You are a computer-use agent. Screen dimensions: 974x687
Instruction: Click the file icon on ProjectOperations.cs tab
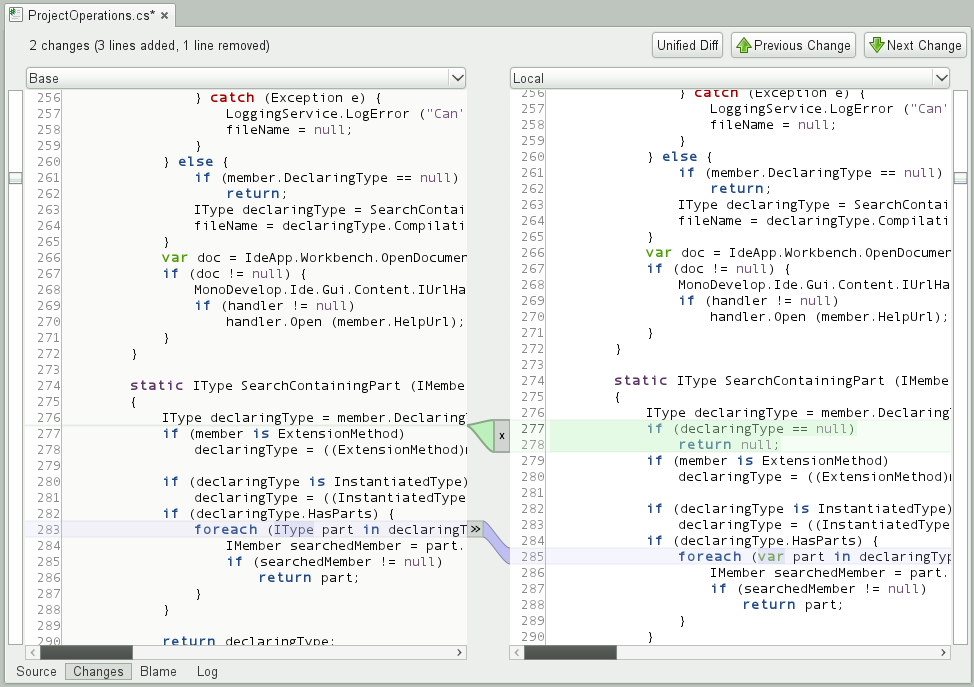[15, 16]
